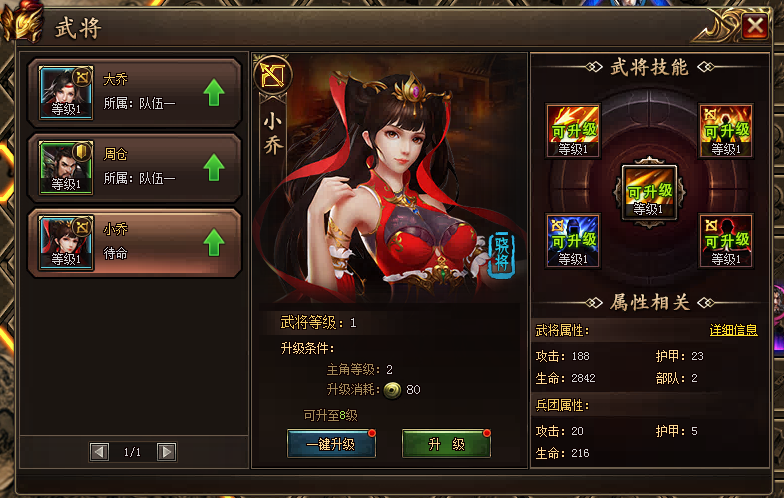Click the archer class emblem above 小乔 name
This screenshot has height=498, width=784.
coord(272,76)
